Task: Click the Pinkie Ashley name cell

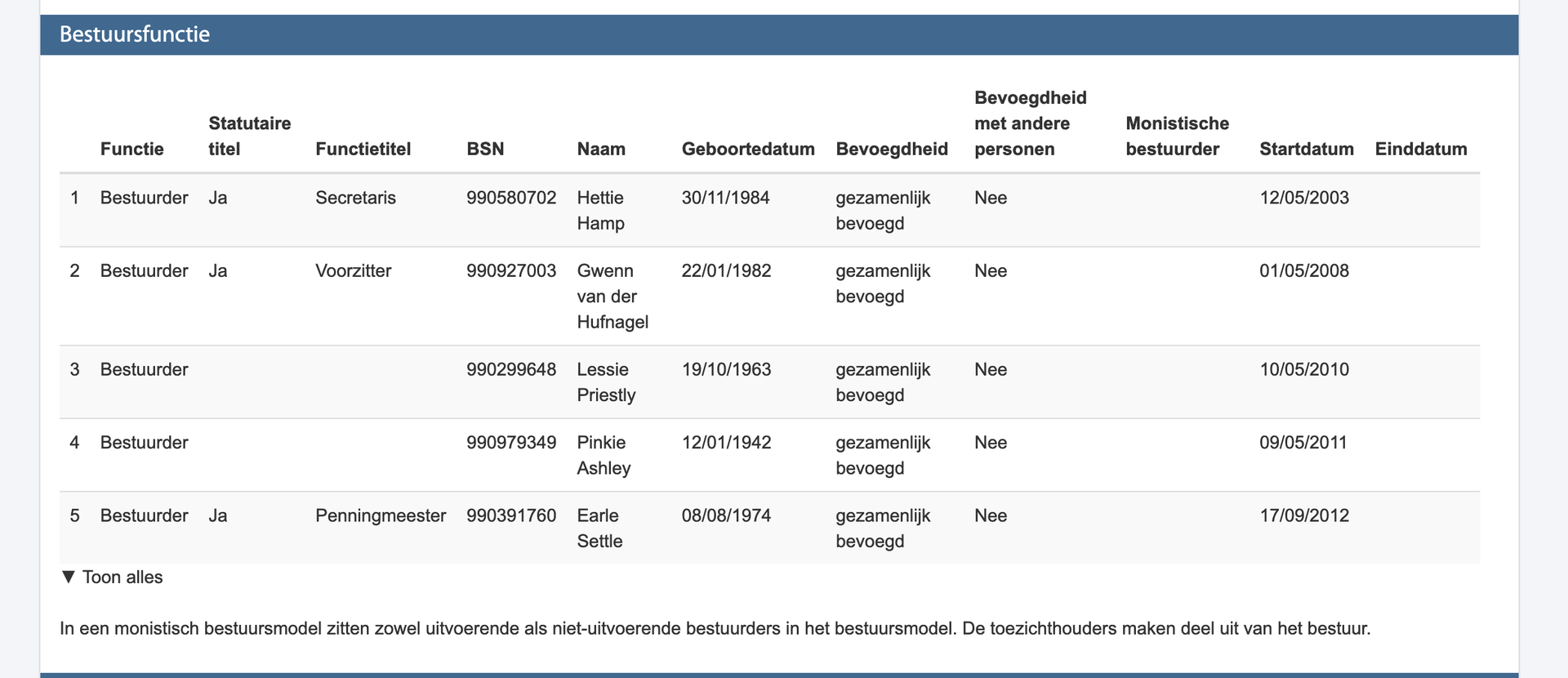Action: (x=604, y=455)
